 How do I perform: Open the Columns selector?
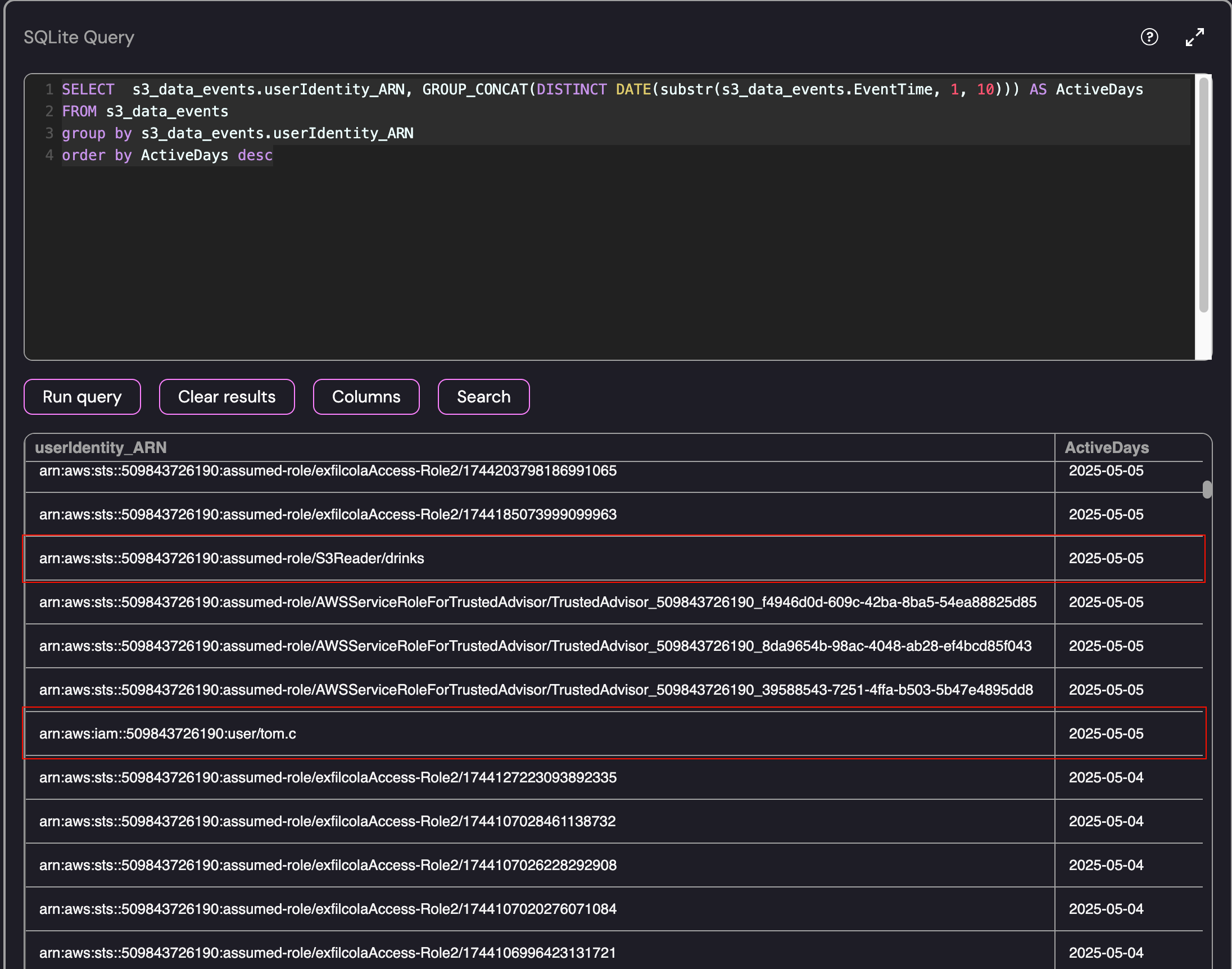tap(366, 397)
